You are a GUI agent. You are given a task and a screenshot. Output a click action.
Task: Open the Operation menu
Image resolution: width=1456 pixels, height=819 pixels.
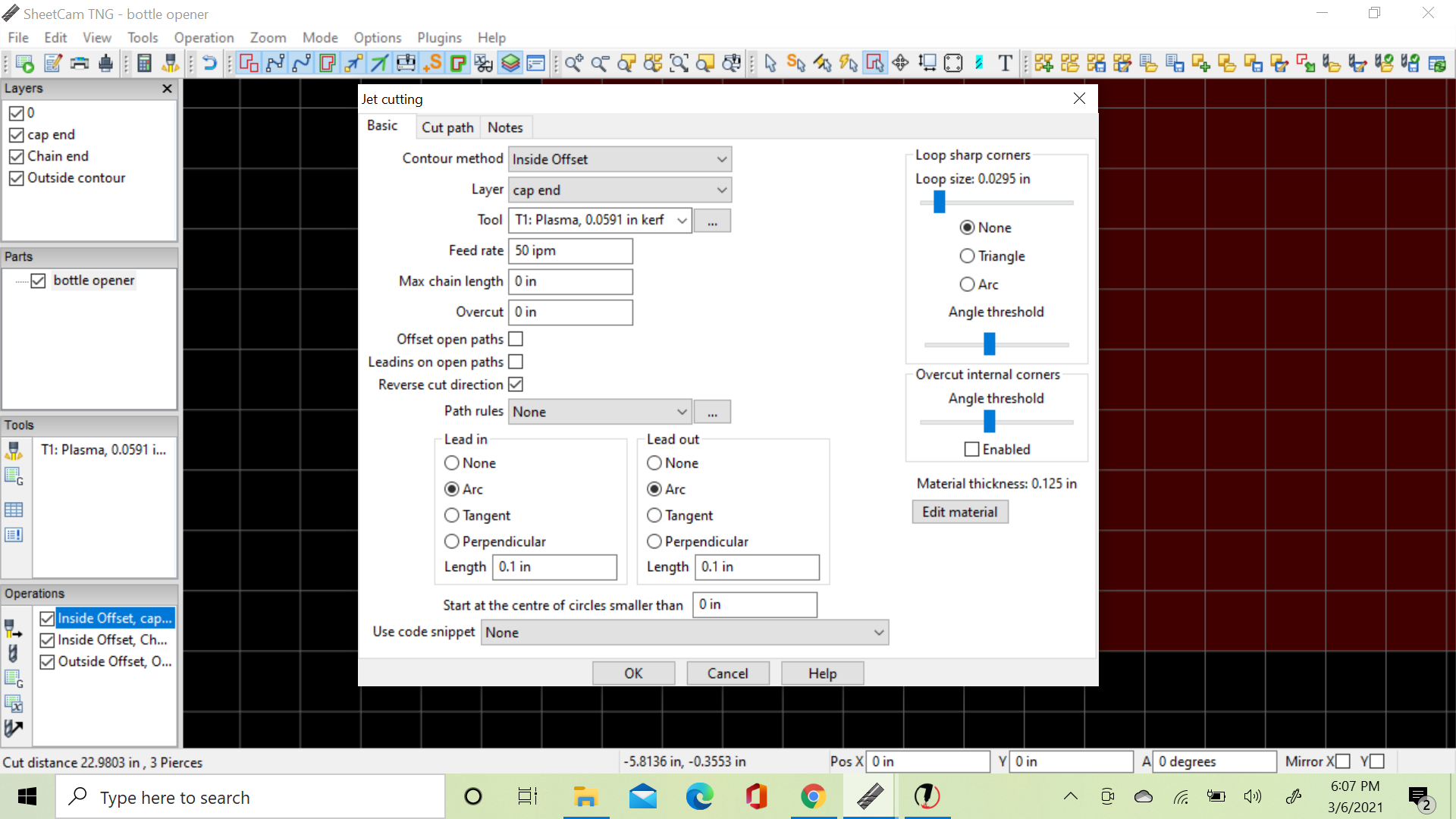pyautogui.click(x=204, y=37)
